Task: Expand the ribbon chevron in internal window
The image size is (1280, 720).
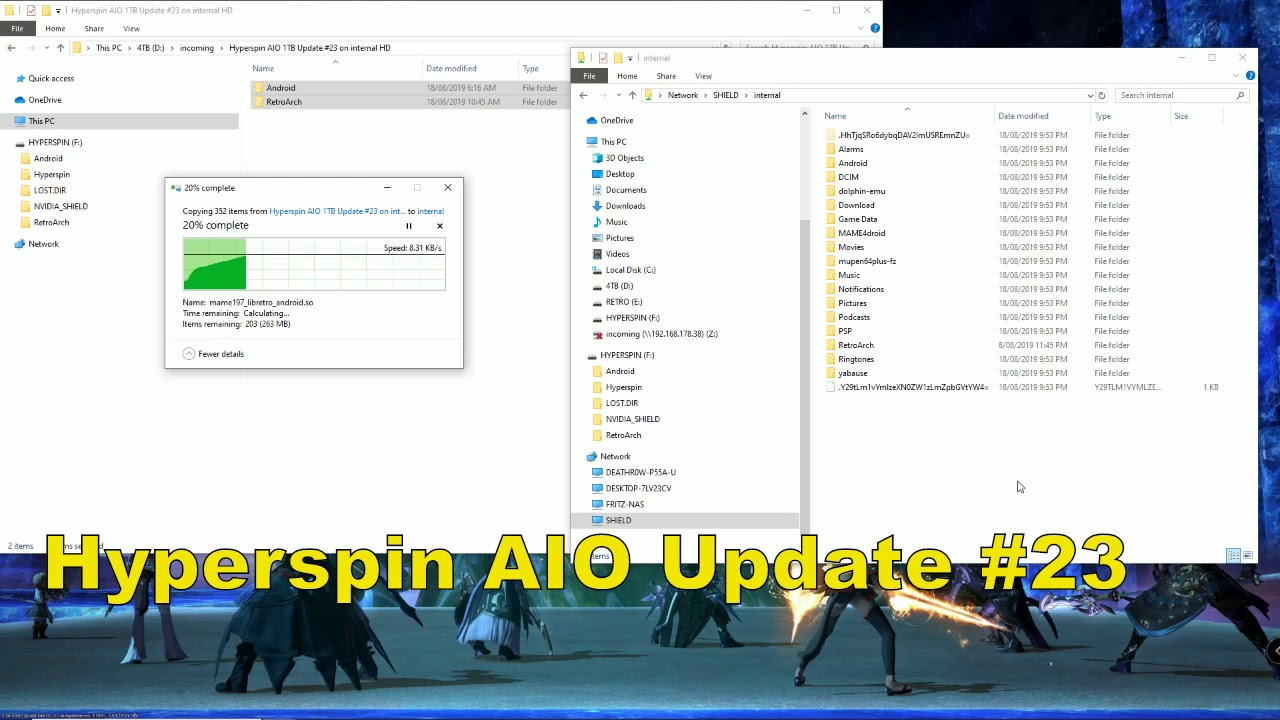Action: click(1238, 76)
